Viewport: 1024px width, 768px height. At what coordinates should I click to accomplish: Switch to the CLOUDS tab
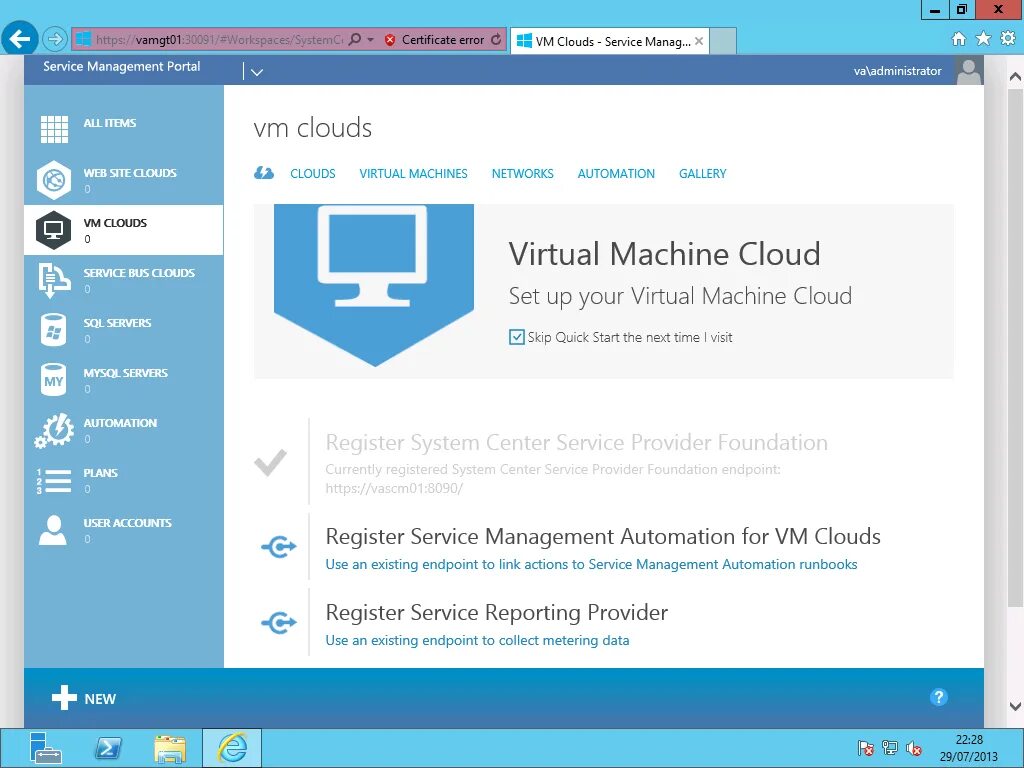point(313,174)
